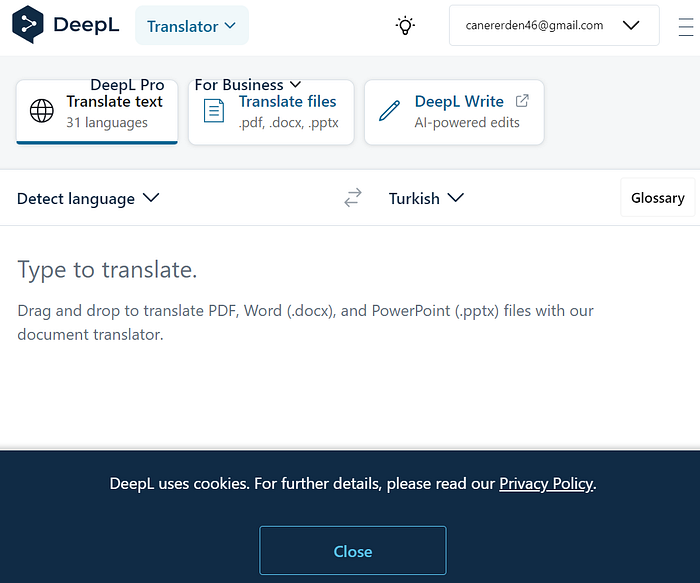The image size is (700, 583).
Task: Open the DeepL Write tab
Action: coord(454,112)
